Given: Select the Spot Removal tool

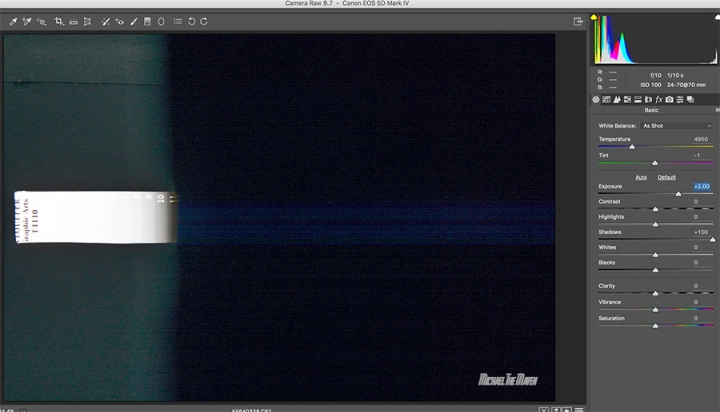Looking at the screenshot, I should (106, 21).
